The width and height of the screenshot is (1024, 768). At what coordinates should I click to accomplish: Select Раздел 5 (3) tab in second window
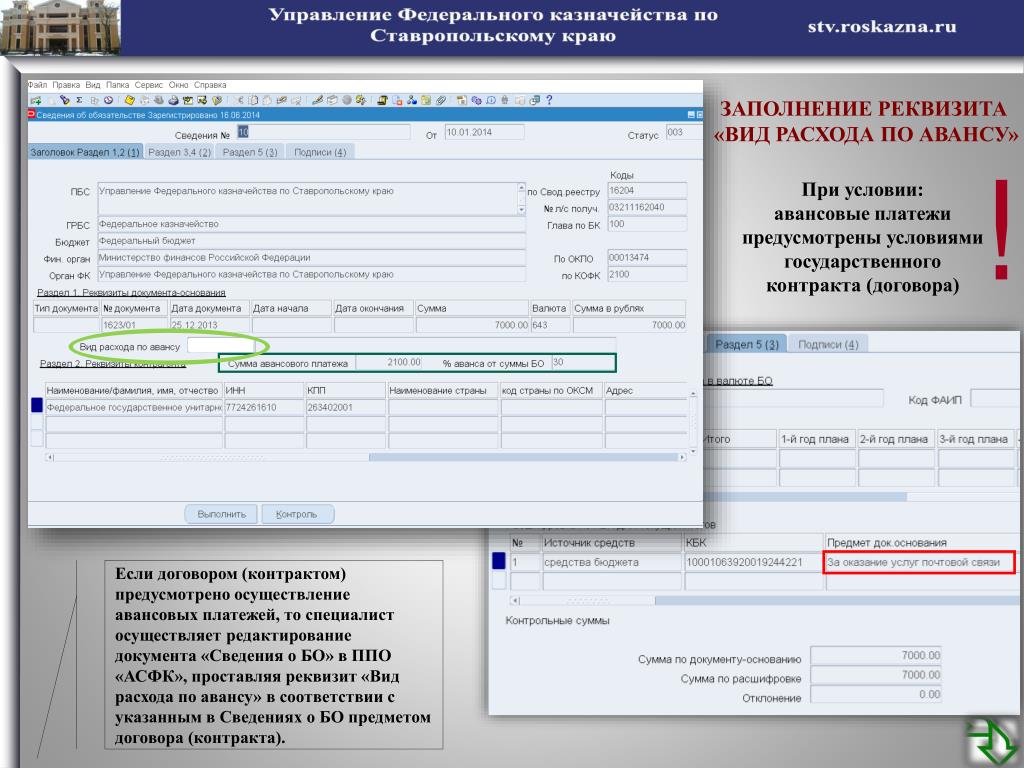pos(746,344)
